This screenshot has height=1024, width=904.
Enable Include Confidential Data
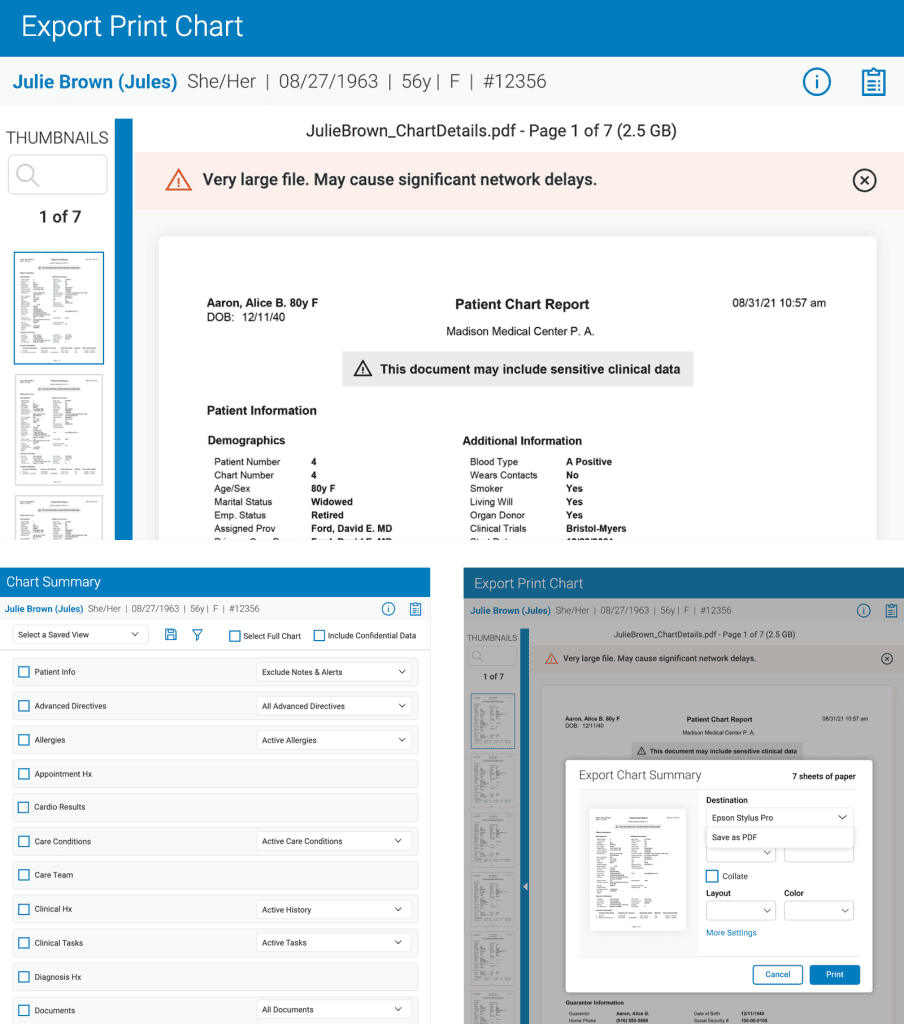tap(319, 636)
